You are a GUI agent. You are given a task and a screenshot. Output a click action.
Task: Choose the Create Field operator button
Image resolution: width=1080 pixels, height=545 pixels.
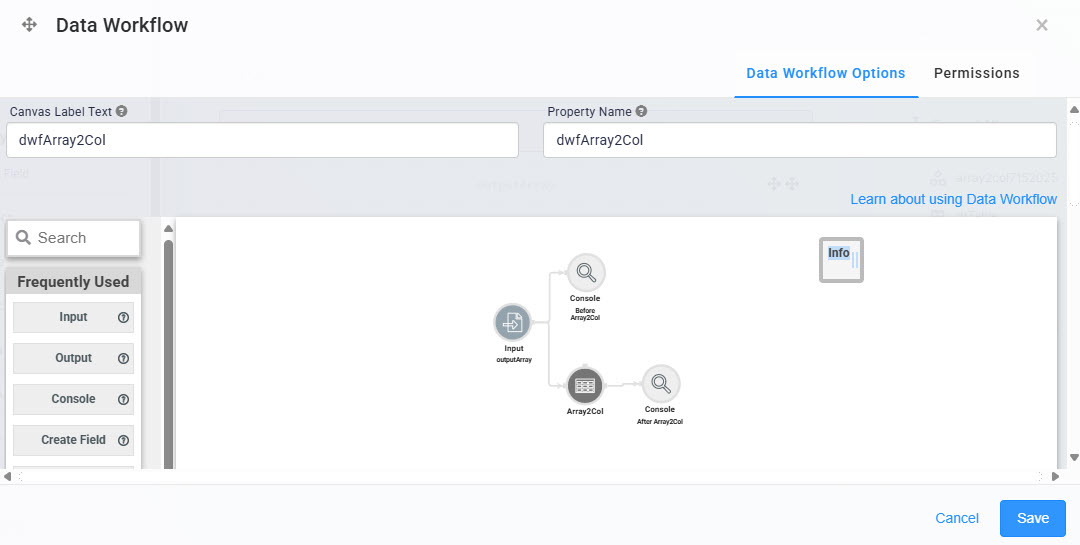coord(73,440)
